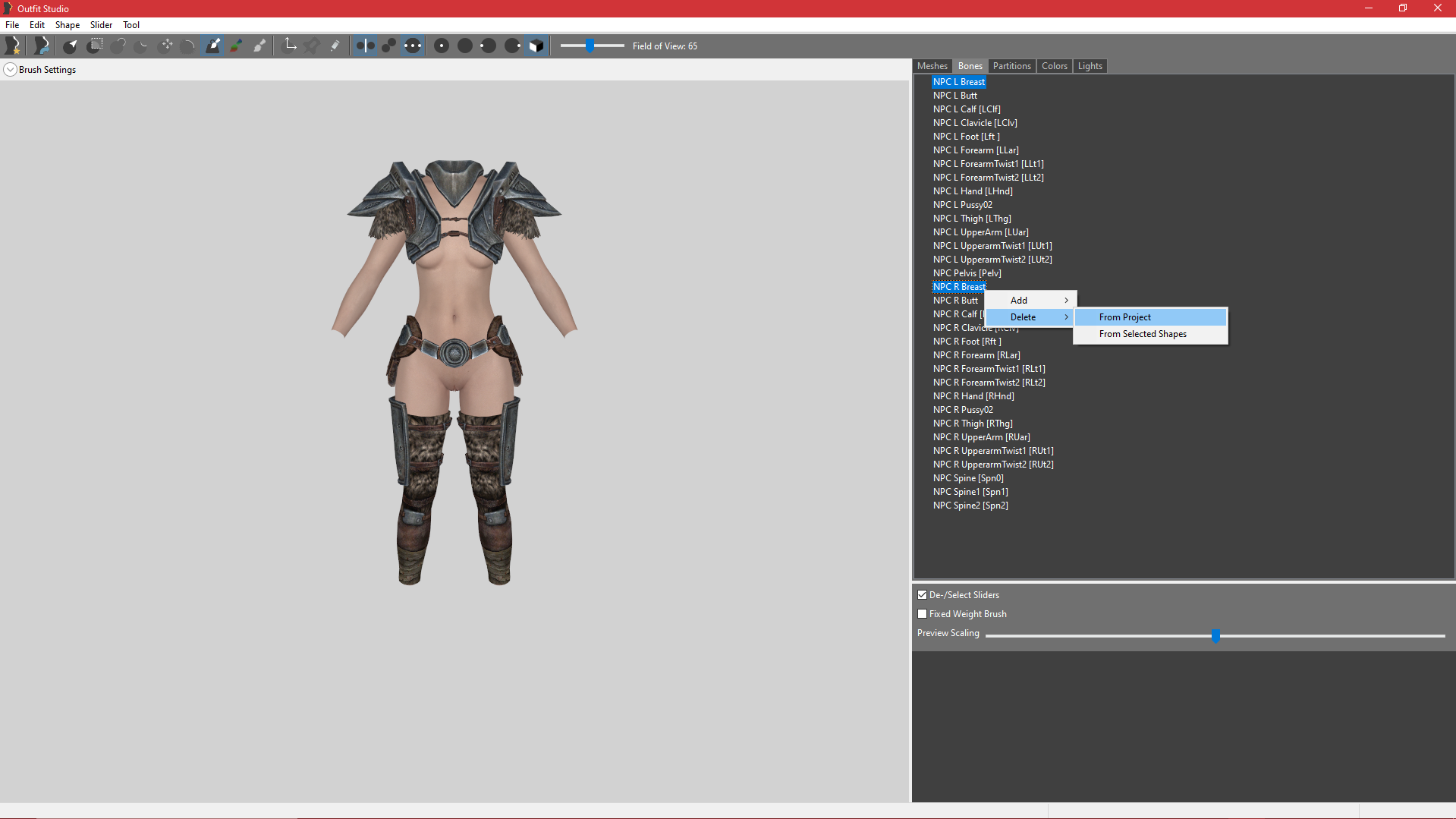Switch to the Meshes tab
Viewport: 1456px width, 819px height.
[x=932, y=66]
